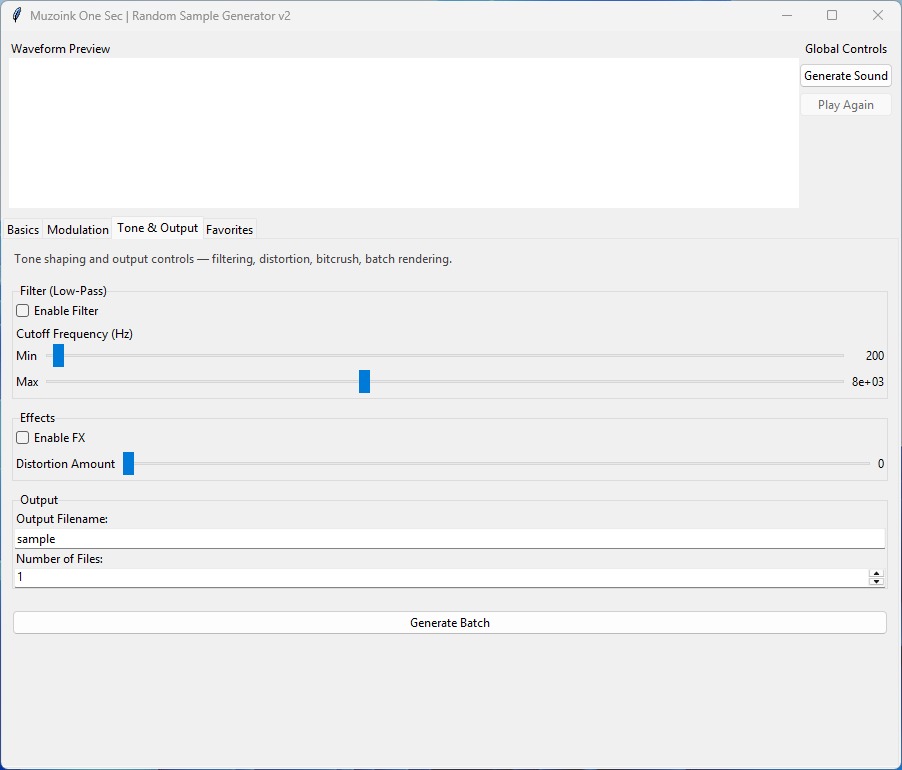
Task: Click the Play Again button
Action: (x=846, y=105)
